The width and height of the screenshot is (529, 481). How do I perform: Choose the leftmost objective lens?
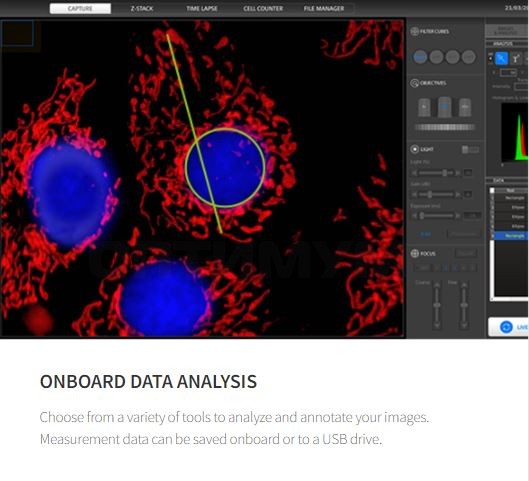[x=424, y=108]
